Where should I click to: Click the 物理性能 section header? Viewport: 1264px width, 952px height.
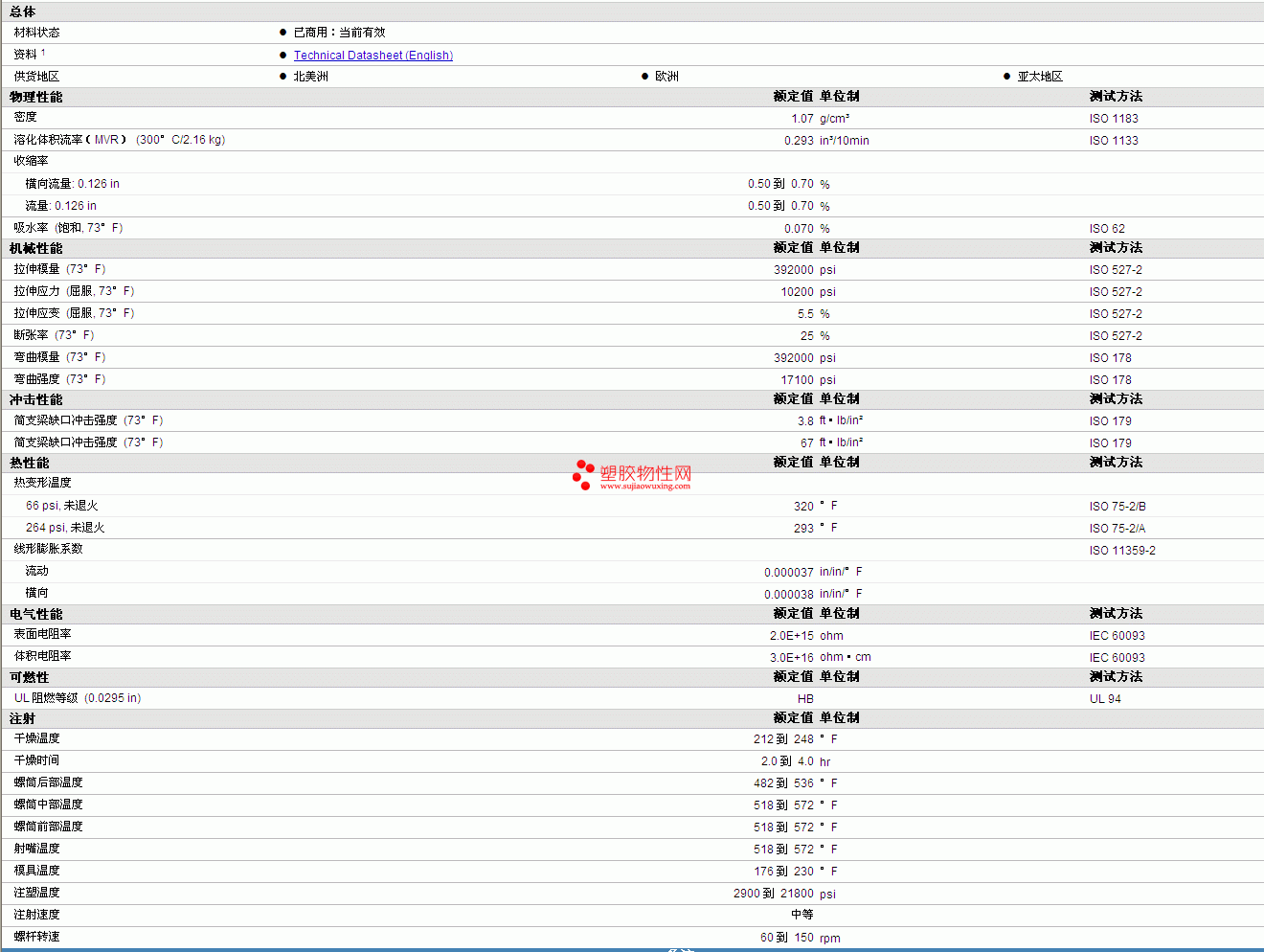36,97
